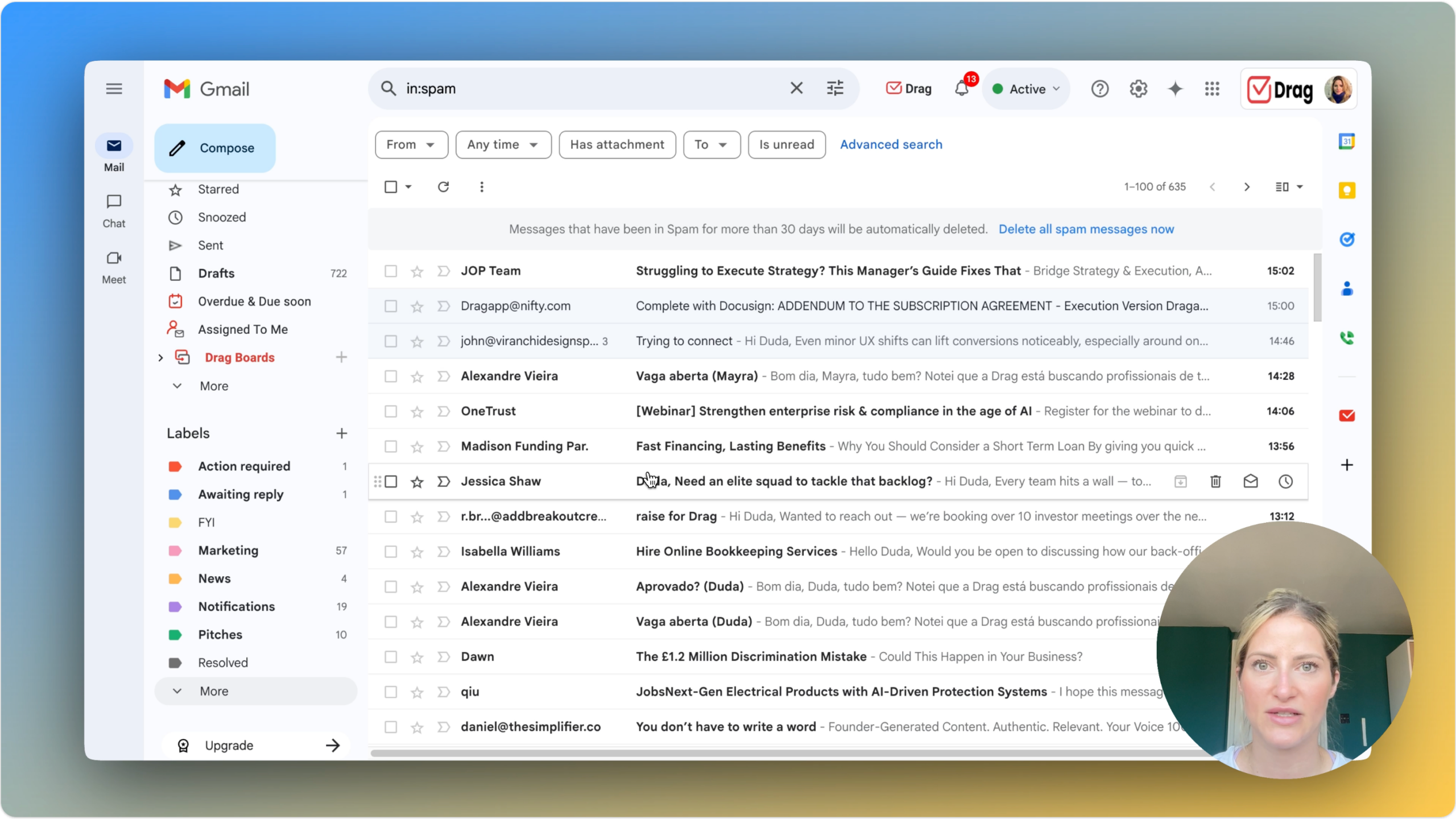Show search options sliders icon
Viewport: 1456px width, 819px height.
click(835, 88)
